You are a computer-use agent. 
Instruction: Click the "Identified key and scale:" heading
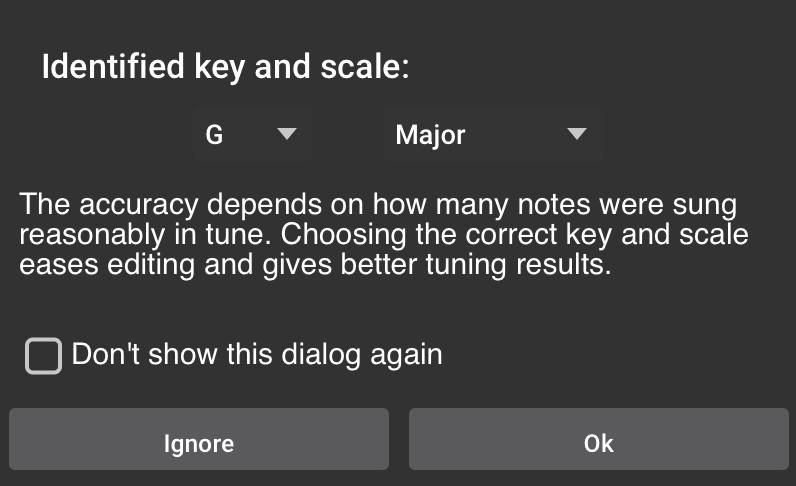click(226, 67)
